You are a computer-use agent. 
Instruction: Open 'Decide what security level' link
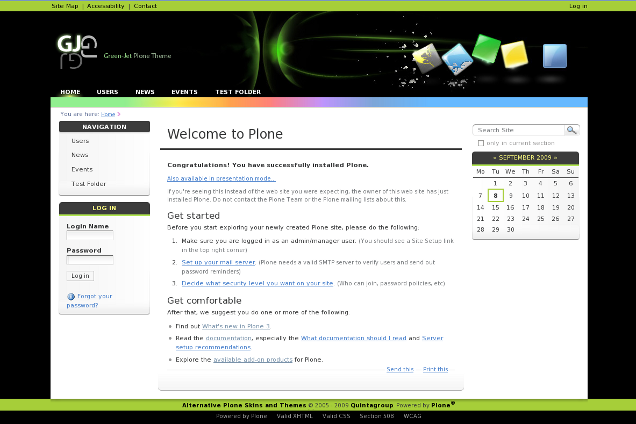[x=257, y=283]
